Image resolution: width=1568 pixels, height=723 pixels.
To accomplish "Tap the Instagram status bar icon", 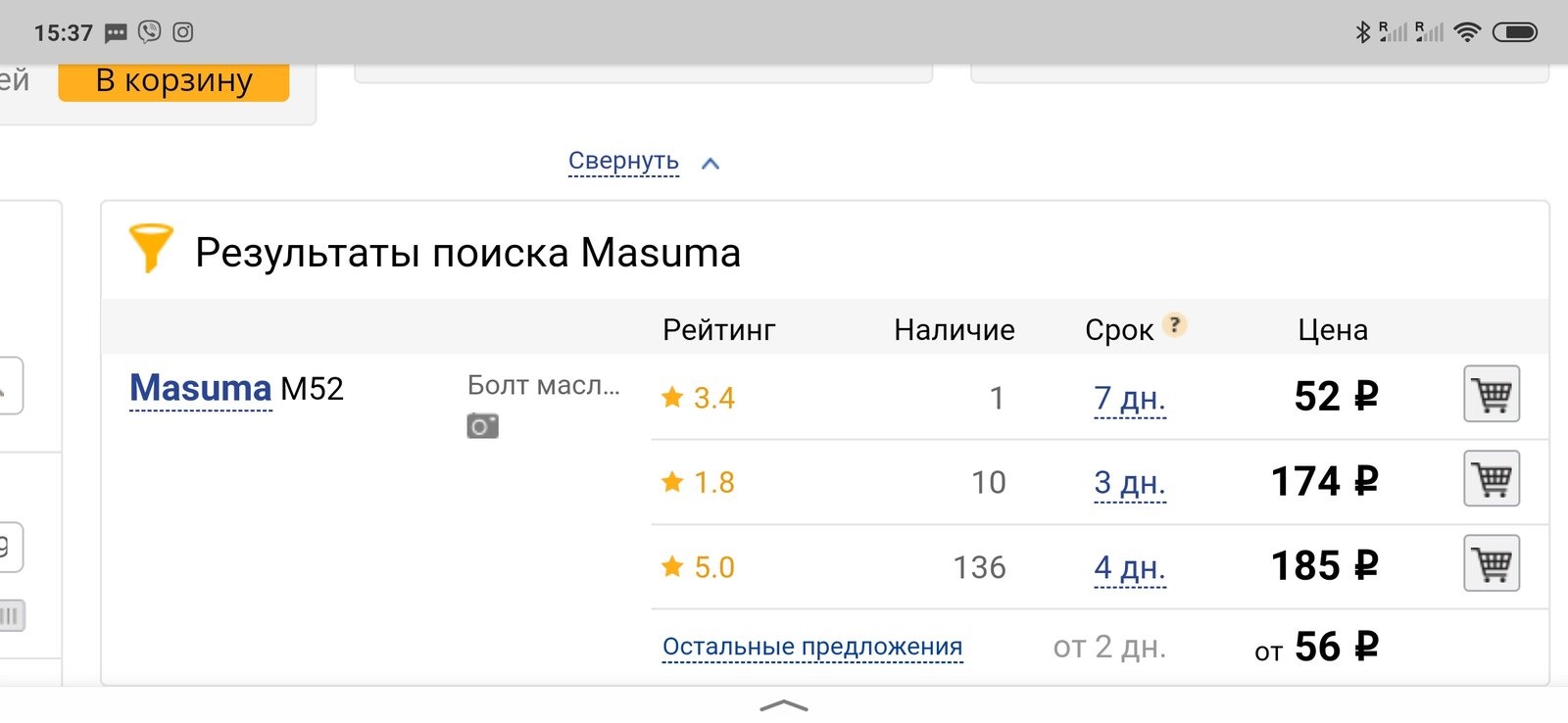I will 183,32.
